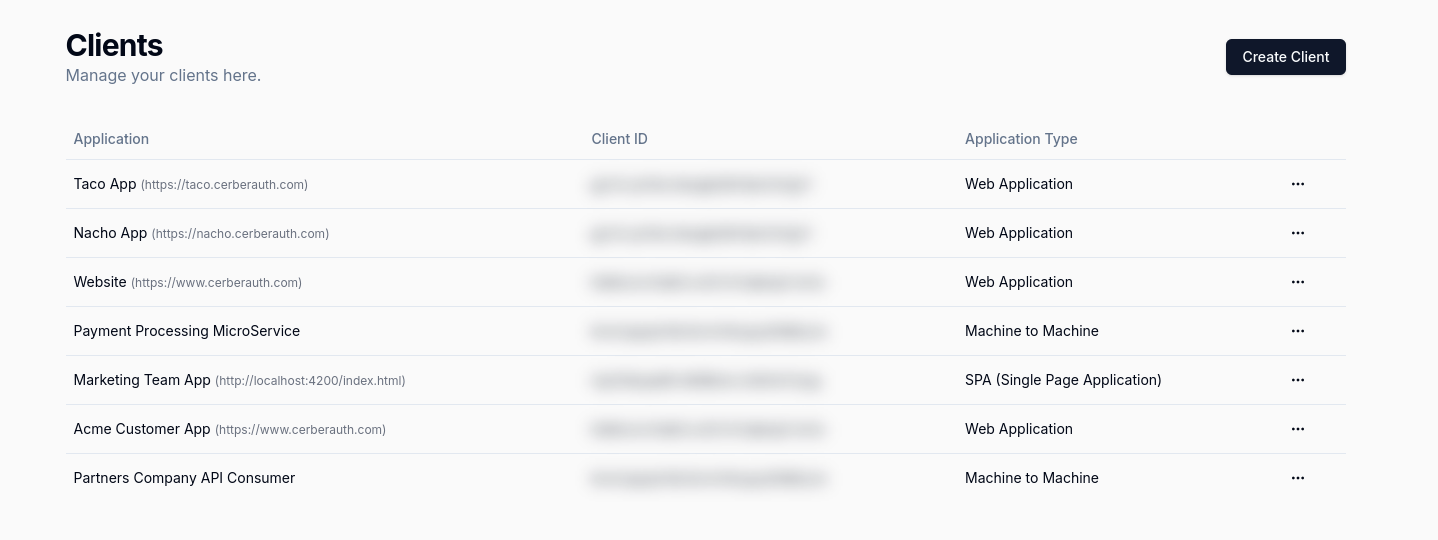The width and height of the screenshot is (1438, 540).
Task: Click the Client ID column header
Action: pos(619,139)
